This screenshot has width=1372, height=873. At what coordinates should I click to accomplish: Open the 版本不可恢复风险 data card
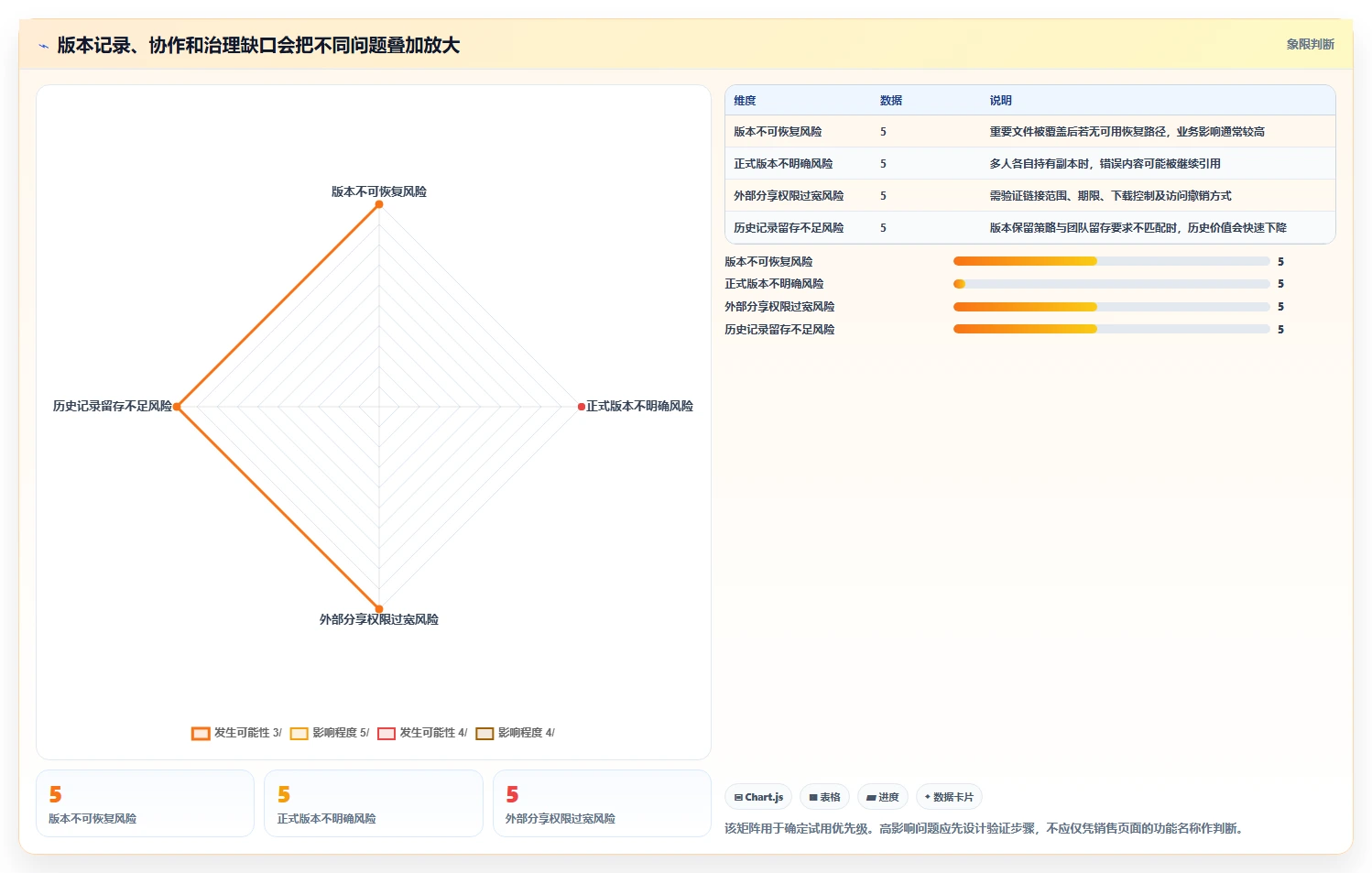click(x=145, y=803)
